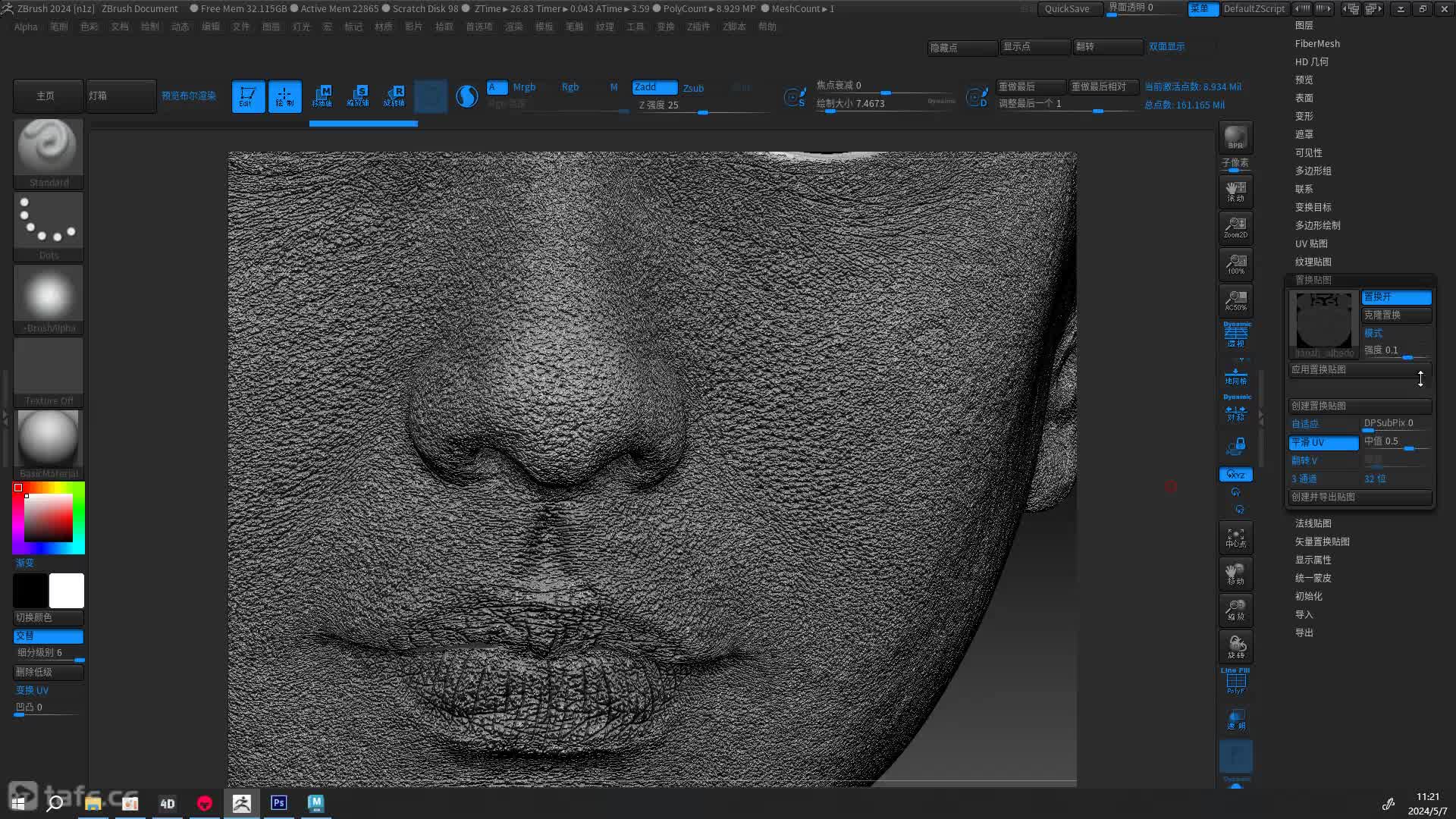Screen dimensions: 1456x819
Task: Open the Standard brush selector
Action: pos(49,153)
